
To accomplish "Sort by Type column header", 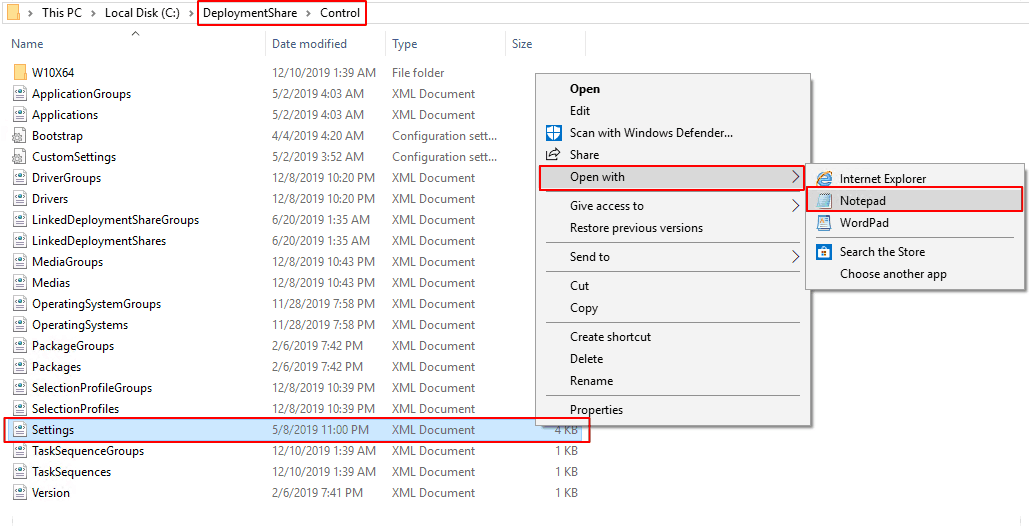I will [x=405, y=44].
